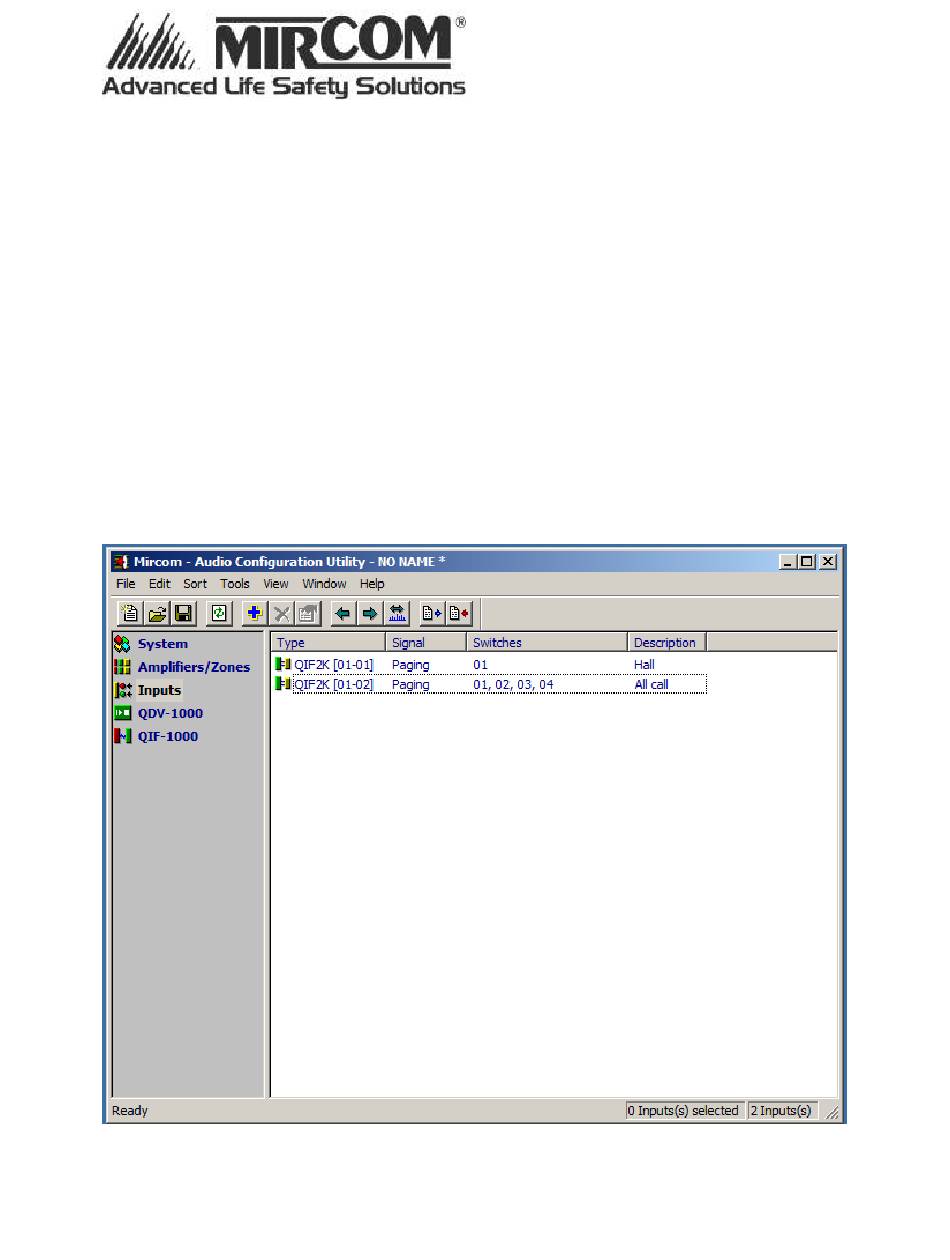Click the blue plus Add icon
The width and height of the screenshot is (950, 1260).
pos(256,613)
